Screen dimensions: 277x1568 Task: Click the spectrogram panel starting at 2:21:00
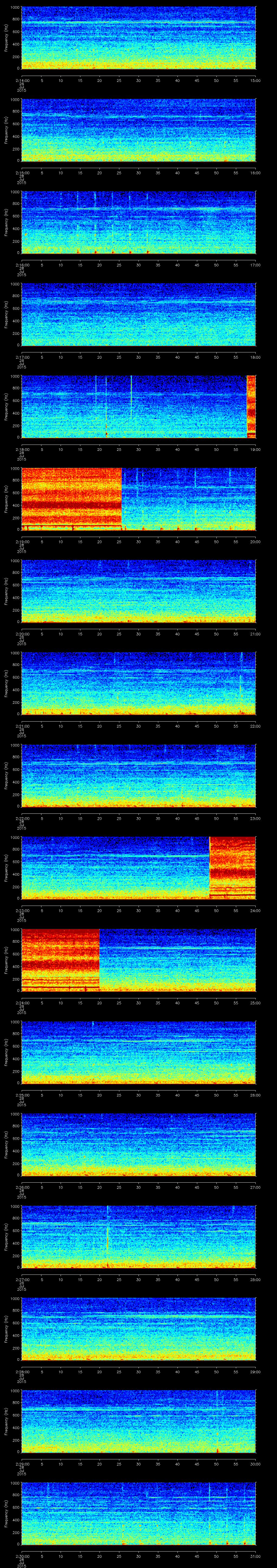pos(138,683)
